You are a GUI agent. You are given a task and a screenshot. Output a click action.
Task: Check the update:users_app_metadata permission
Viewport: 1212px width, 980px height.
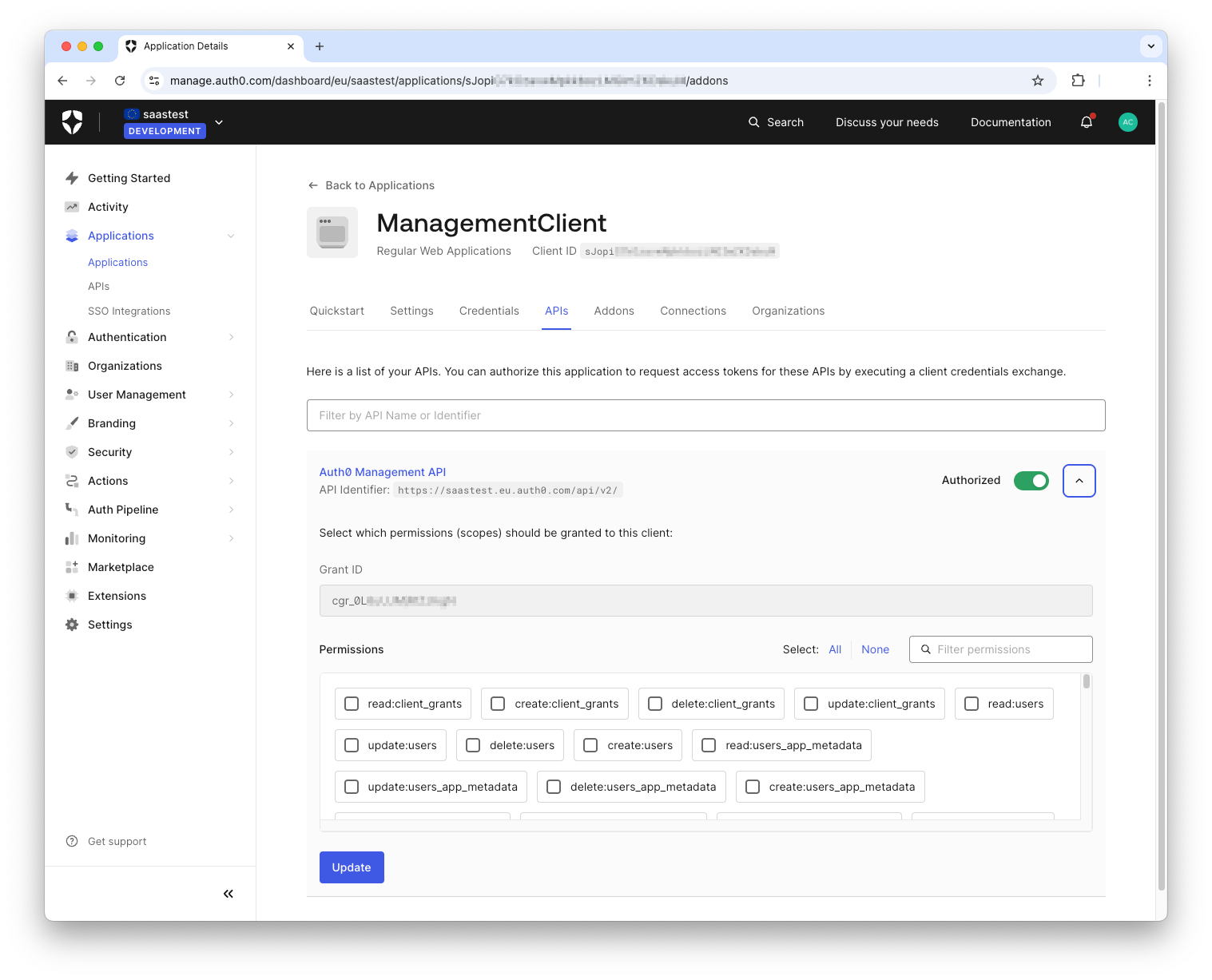coord(352,787)
